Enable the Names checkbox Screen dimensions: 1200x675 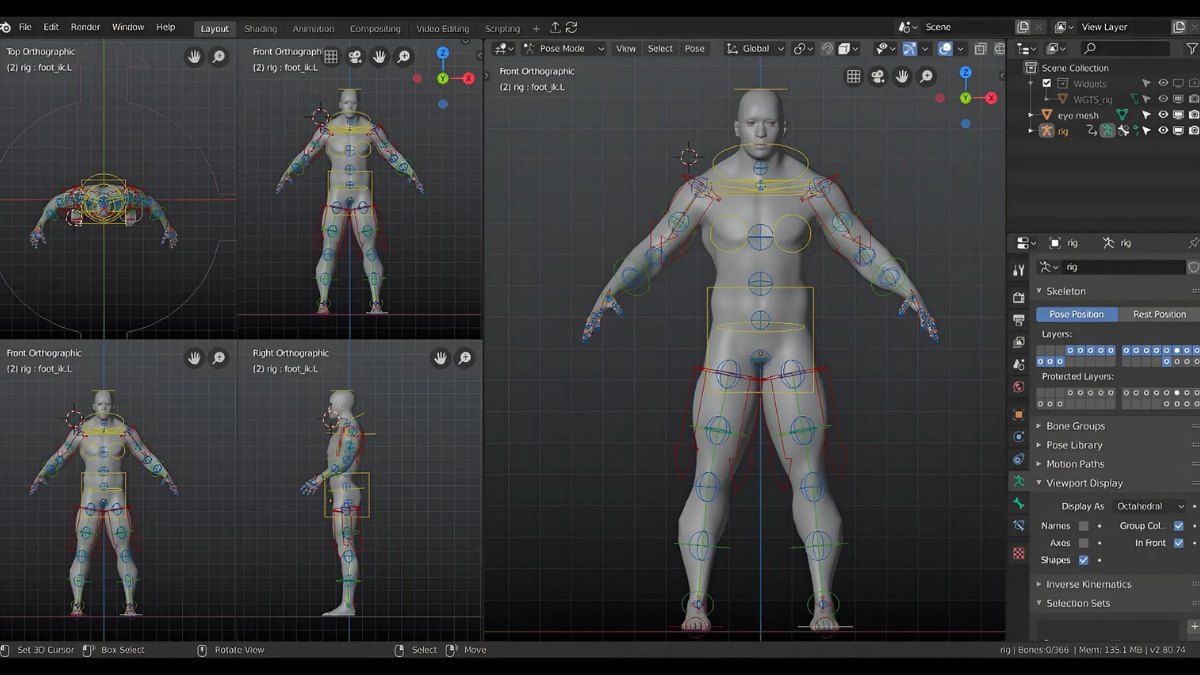1083,526
